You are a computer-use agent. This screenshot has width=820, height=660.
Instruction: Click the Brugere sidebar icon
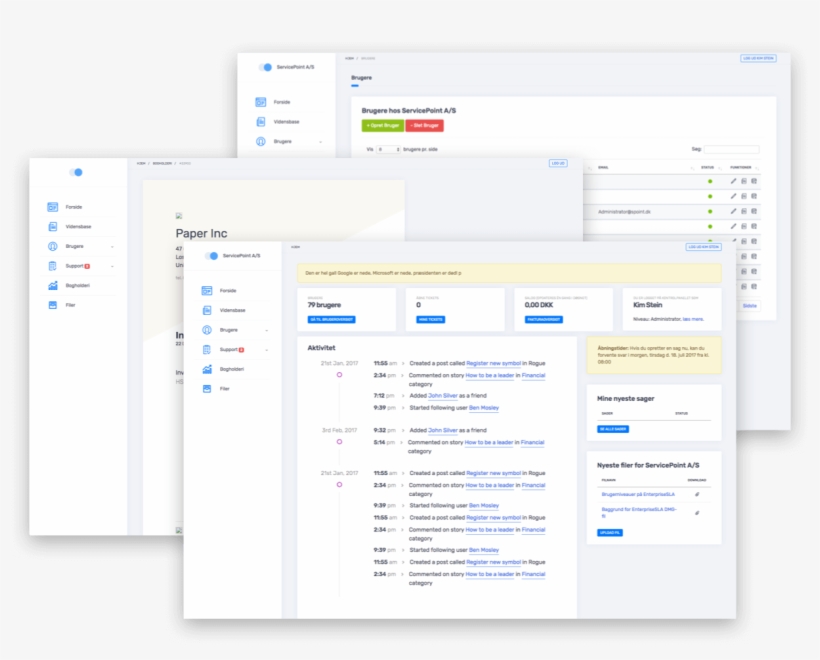coord(206,330)
